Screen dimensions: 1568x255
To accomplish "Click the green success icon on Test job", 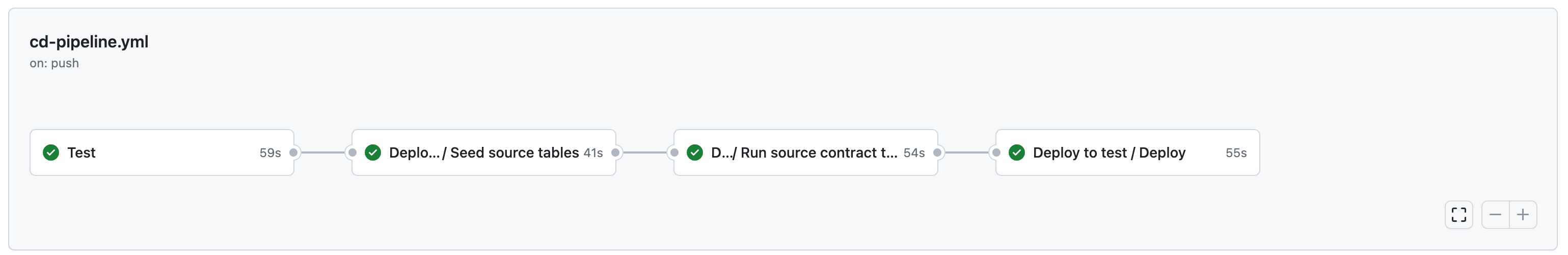I will click(x=51, y=152).
